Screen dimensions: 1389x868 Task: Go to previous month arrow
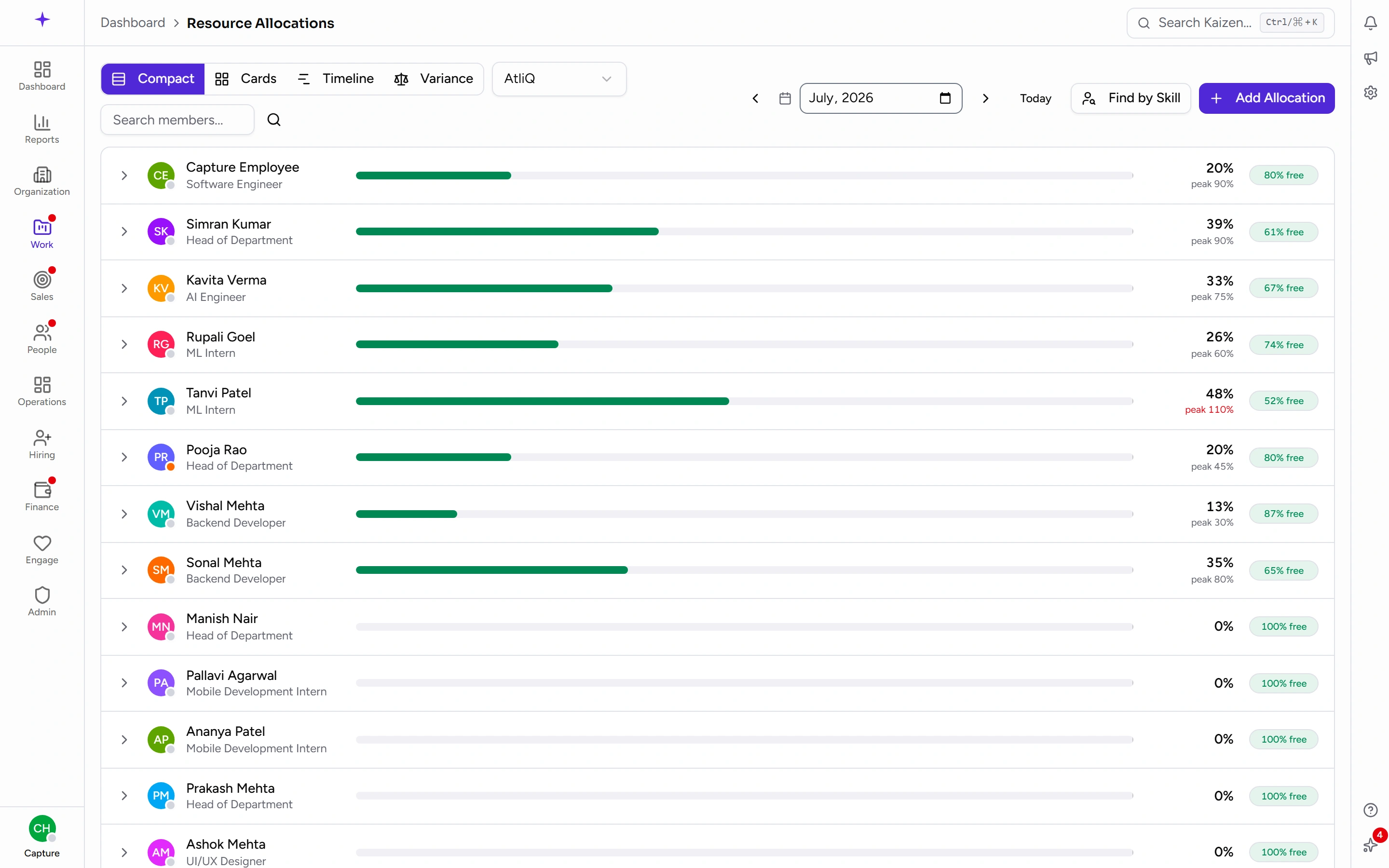[755, 98]
